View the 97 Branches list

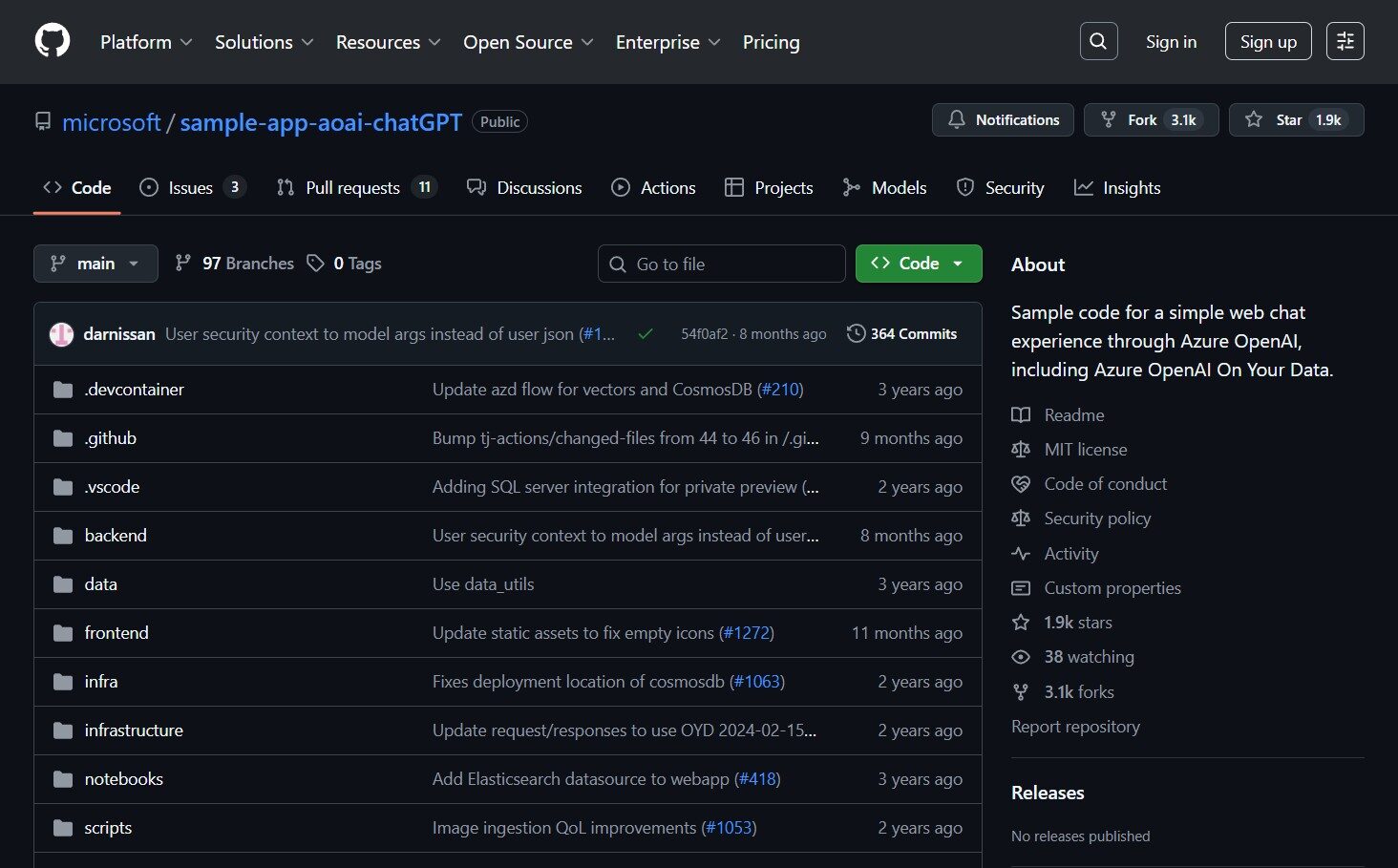(235, 264)
